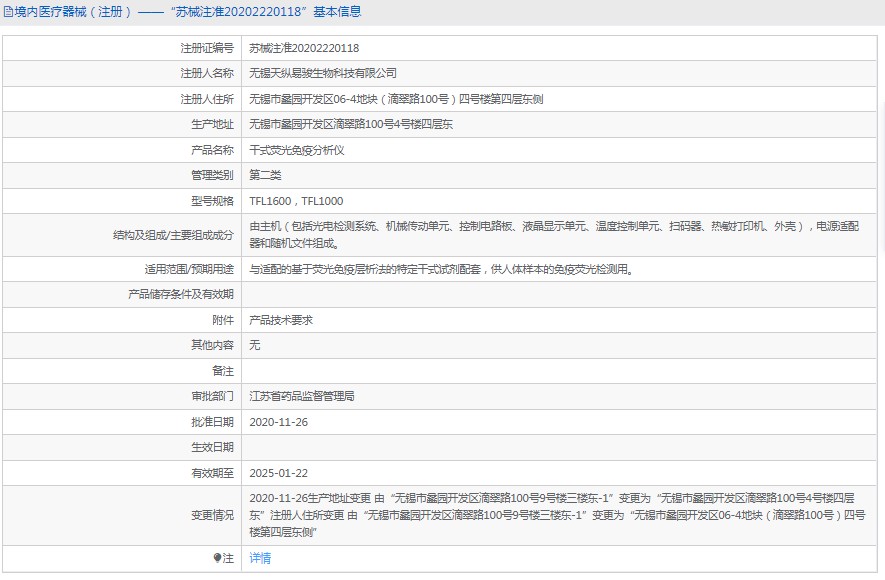Open the 详情 link

point(260,558)
